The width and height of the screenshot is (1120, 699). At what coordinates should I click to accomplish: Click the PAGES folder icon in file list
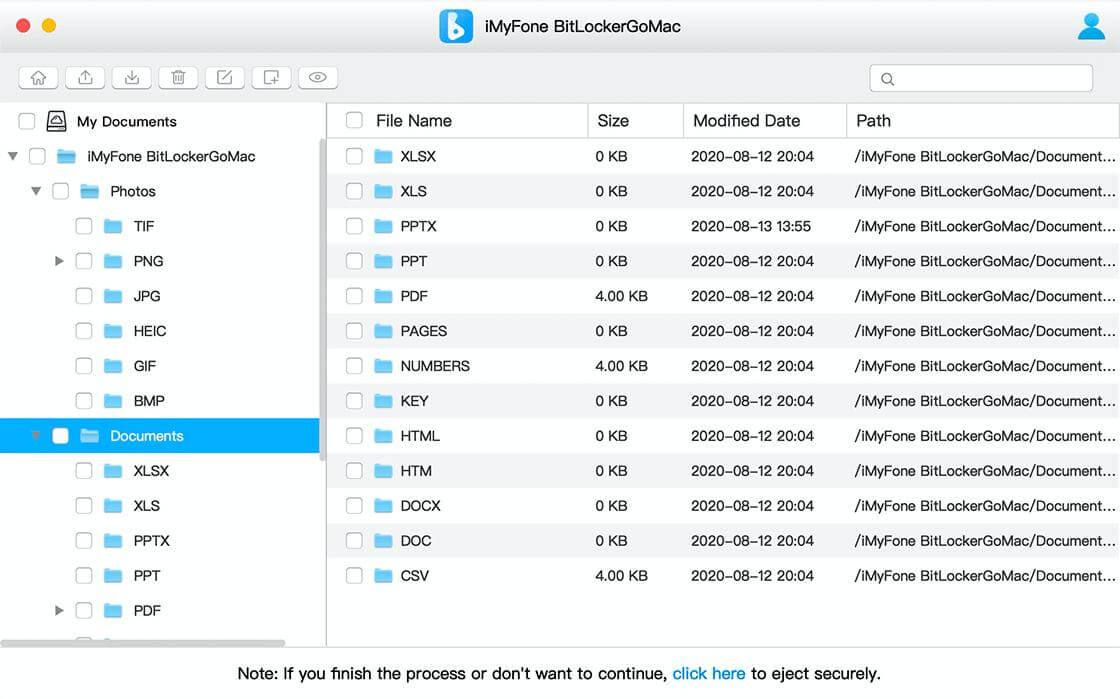click(x=384, y=331)
